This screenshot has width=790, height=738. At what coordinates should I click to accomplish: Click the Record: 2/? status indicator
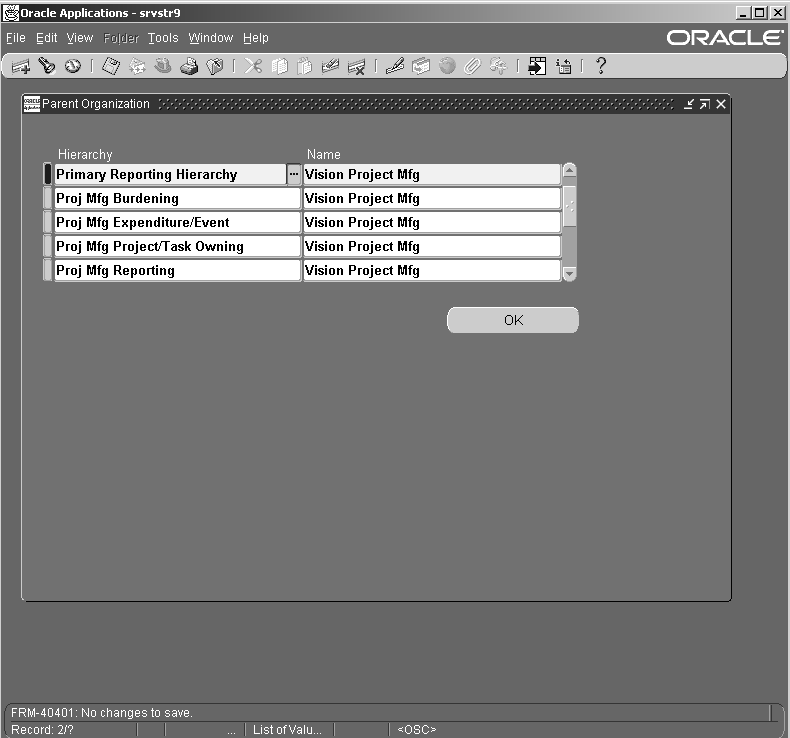point(42,729)
